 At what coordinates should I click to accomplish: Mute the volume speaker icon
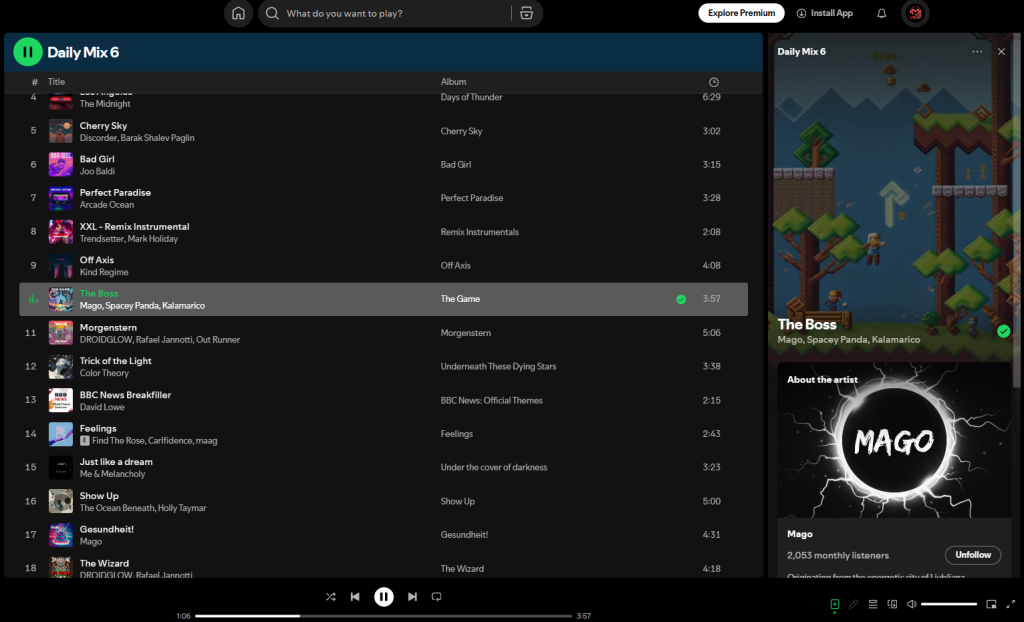coord(912,604)
